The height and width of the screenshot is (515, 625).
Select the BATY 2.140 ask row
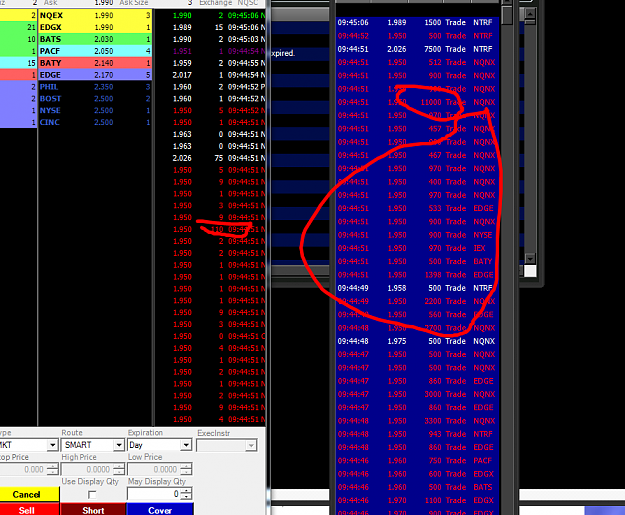[x=95, y=63]
